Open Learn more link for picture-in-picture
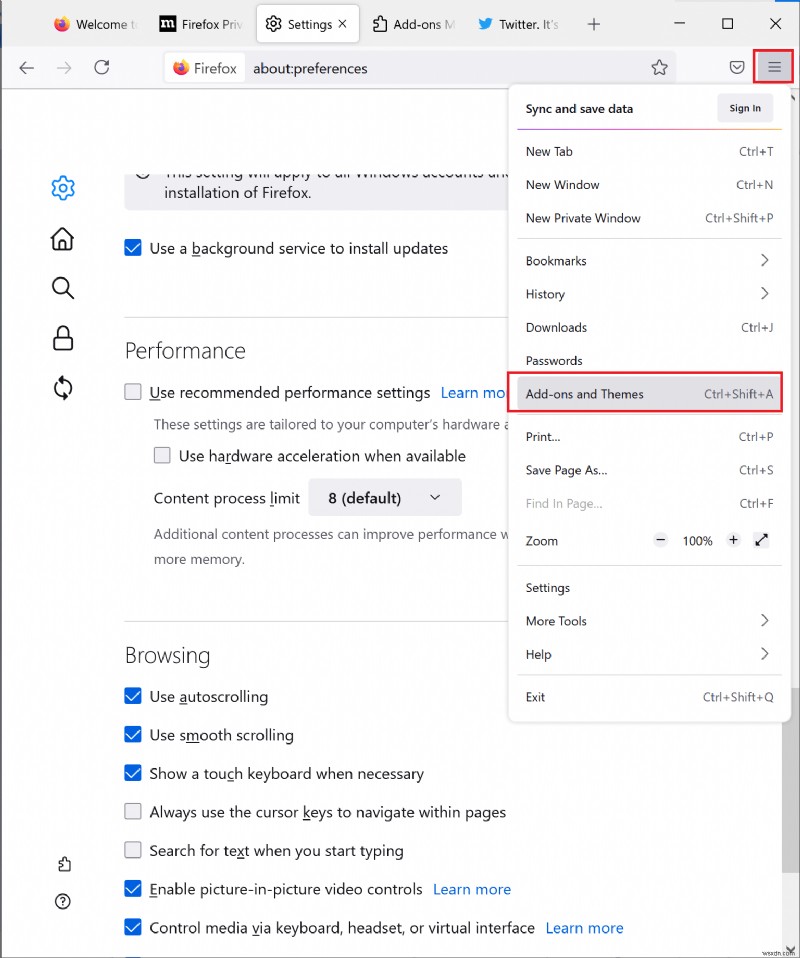The image size is (800, 958). coord(472,889)
